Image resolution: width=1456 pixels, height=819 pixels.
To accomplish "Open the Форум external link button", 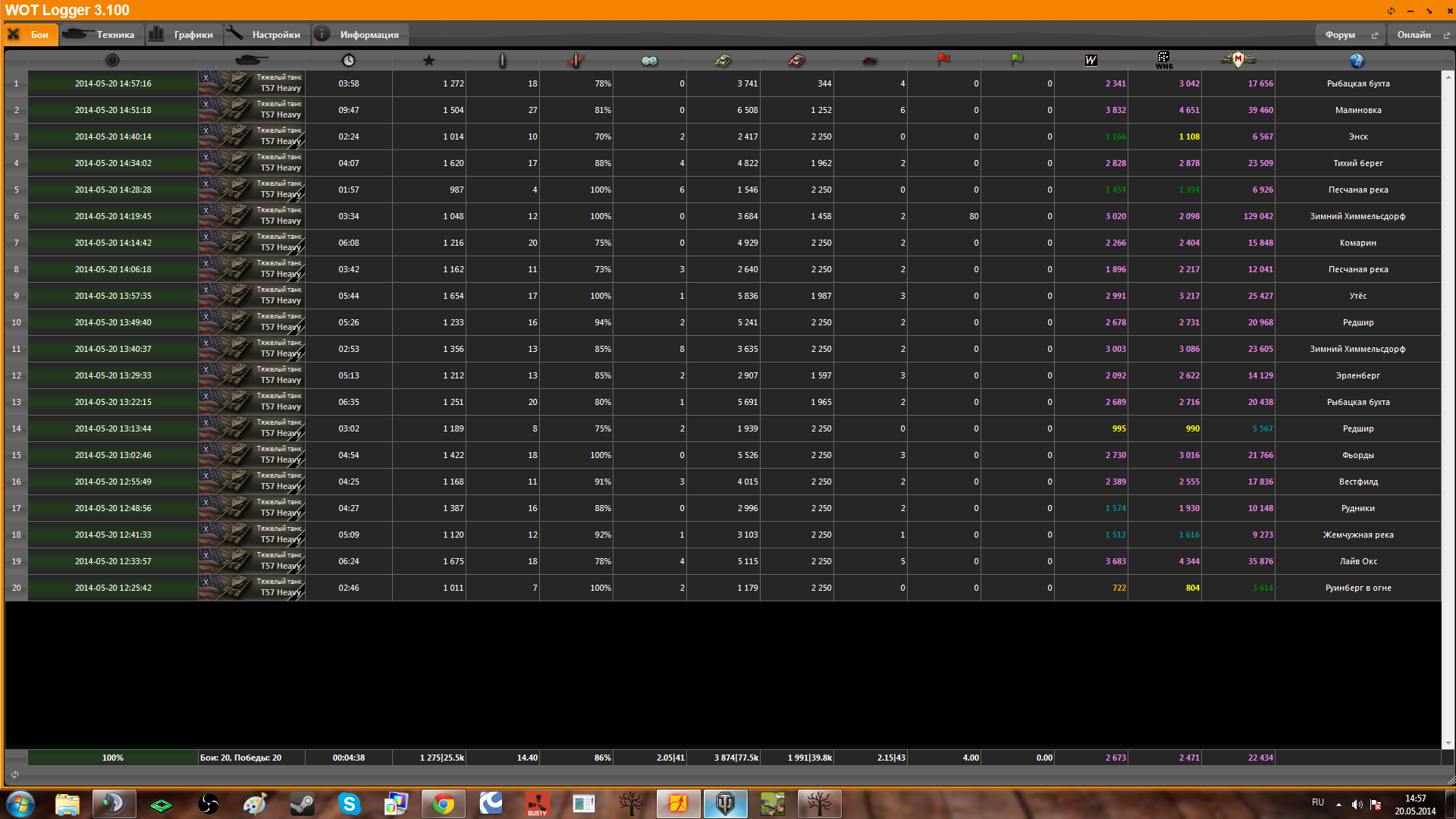I will 1351,35.
